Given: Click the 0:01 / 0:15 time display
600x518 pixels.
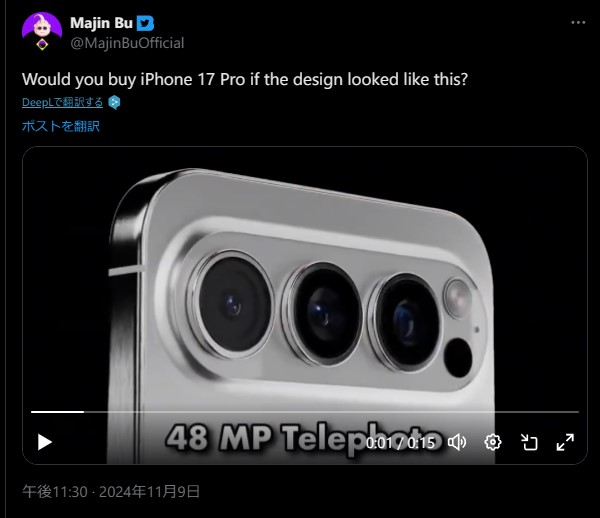Looking at the screenshot, I should tap(400, 443).
